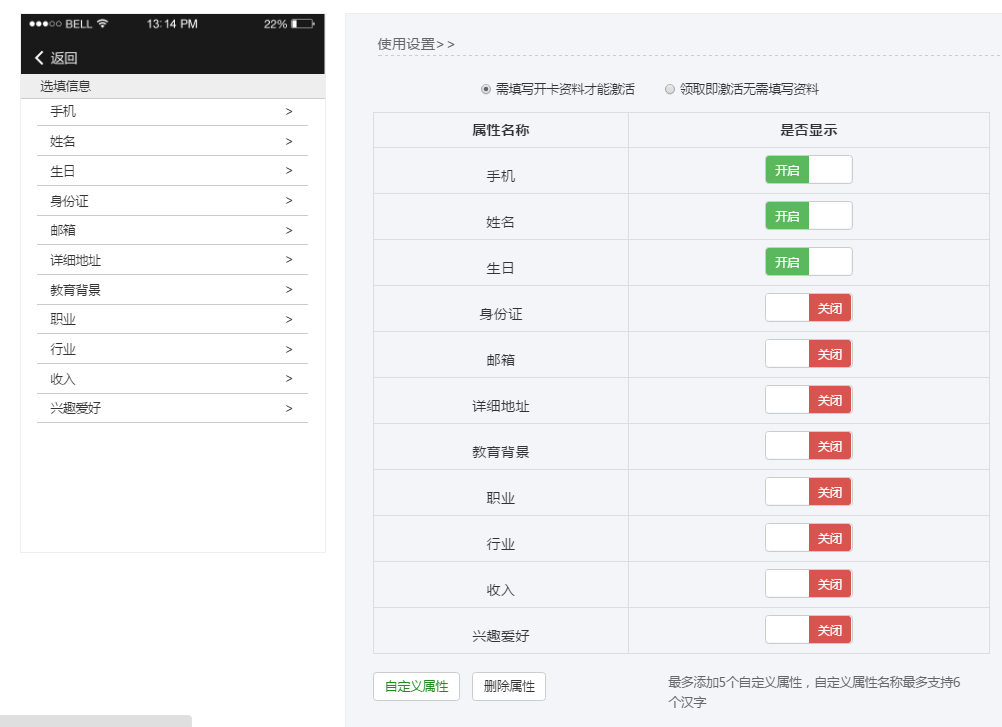Click the 生日 attribute name table cell
This screenshot has height=727, width=1002.
tap(501, 263)
